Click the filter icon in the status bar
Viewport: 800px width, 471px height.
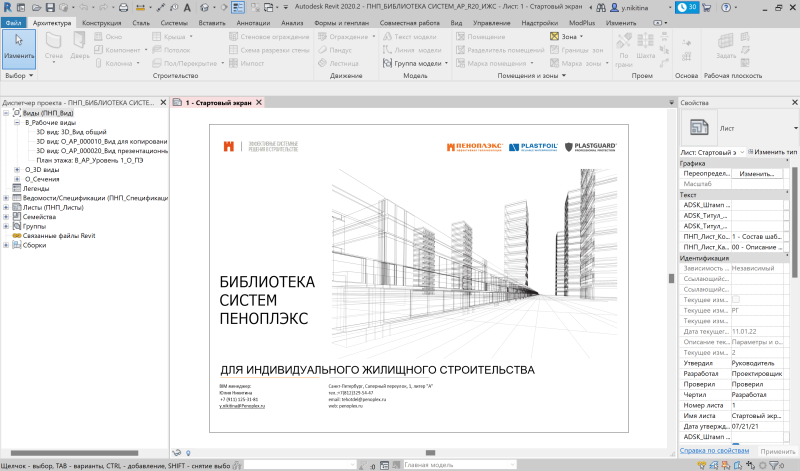point(773,465)
